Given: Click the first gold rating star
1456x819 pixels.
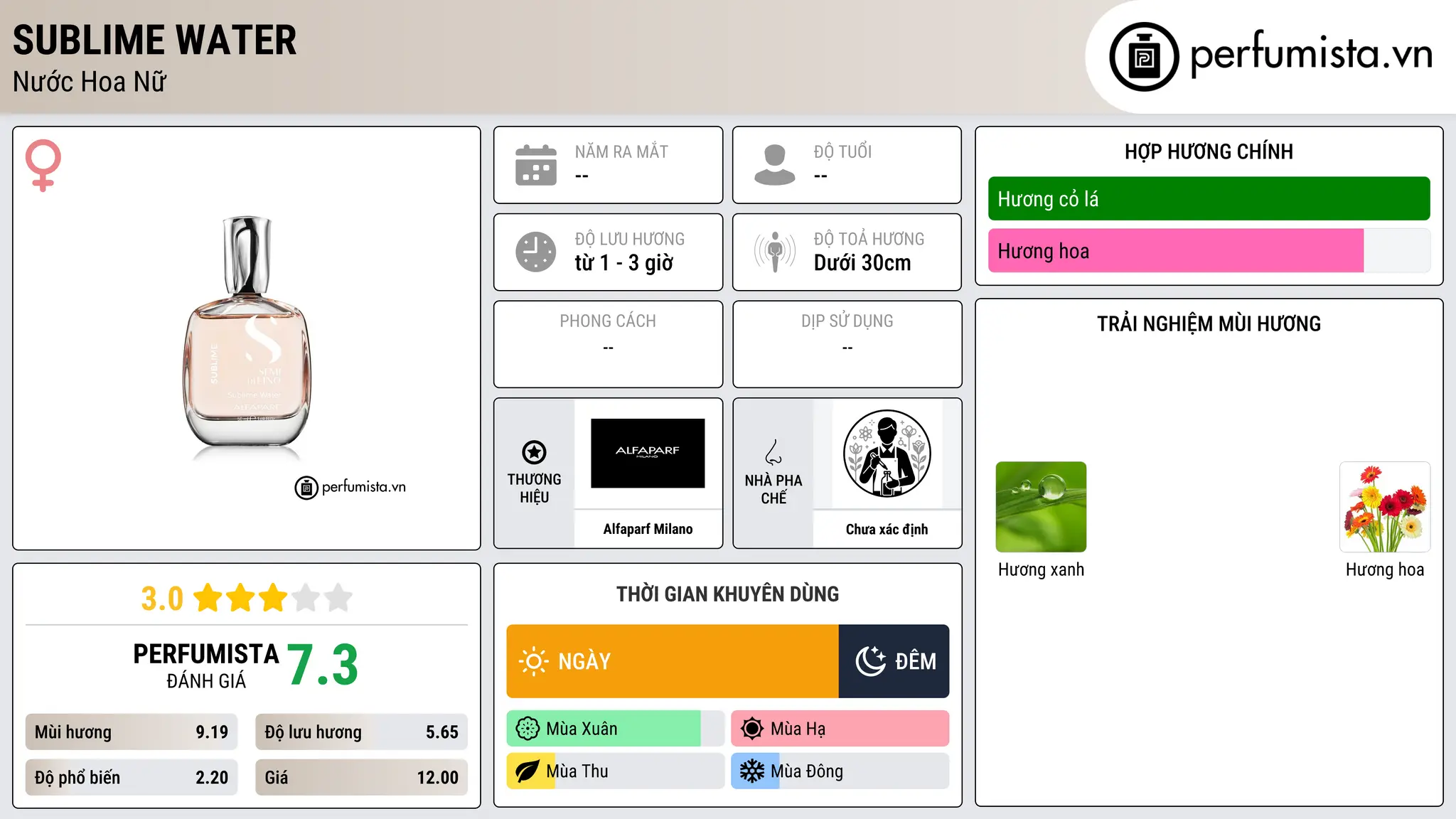Looking at the screenshot, I should pyautogui.click(x=208, y=598).
